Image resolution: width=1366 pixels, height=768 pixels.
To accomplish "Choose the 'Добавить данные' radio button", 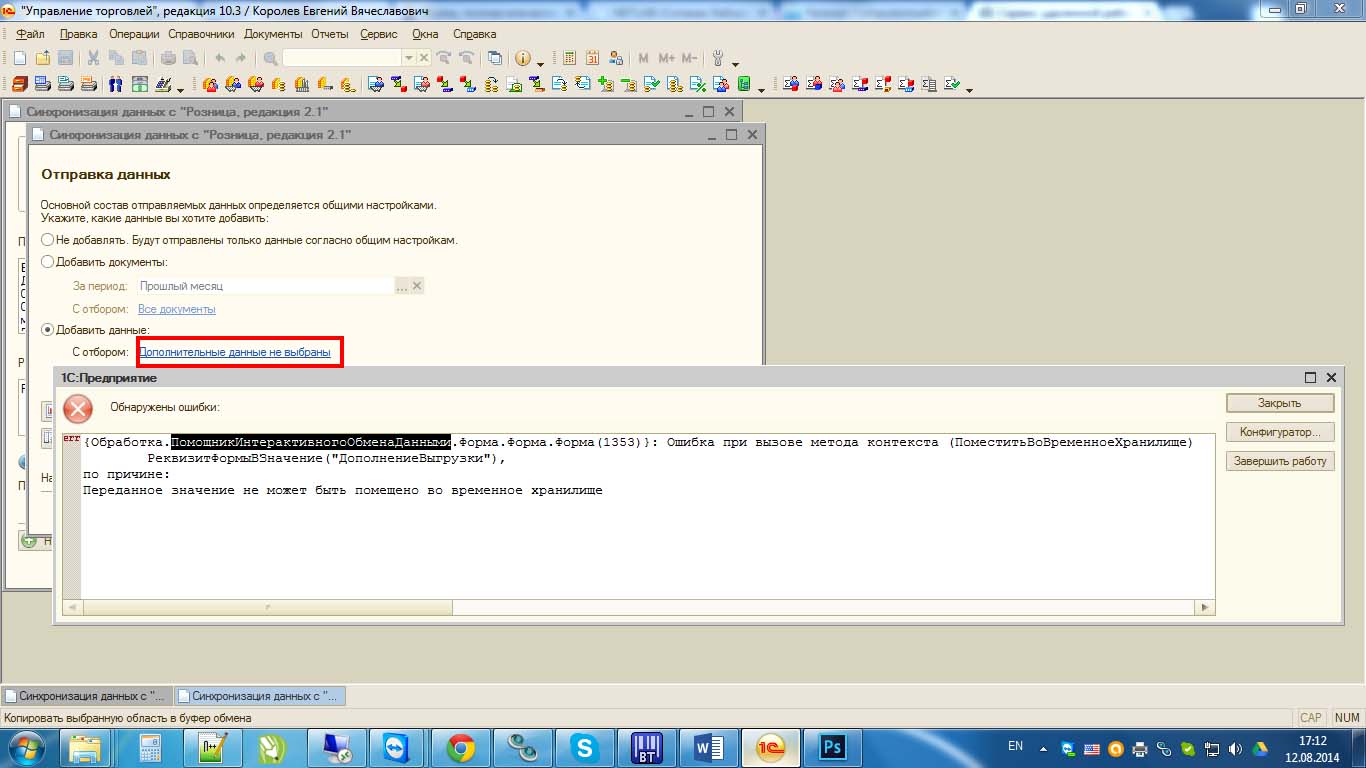I will click(47, 330).
